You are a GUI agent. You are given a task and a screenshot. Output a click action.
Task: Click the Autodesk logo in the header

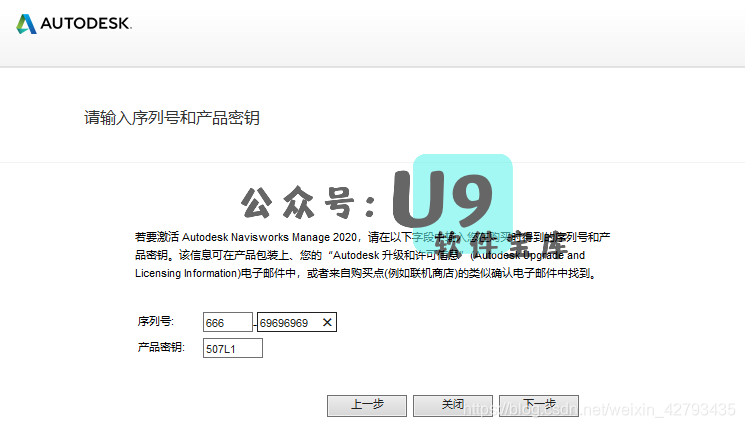click(x=74, y=23)
